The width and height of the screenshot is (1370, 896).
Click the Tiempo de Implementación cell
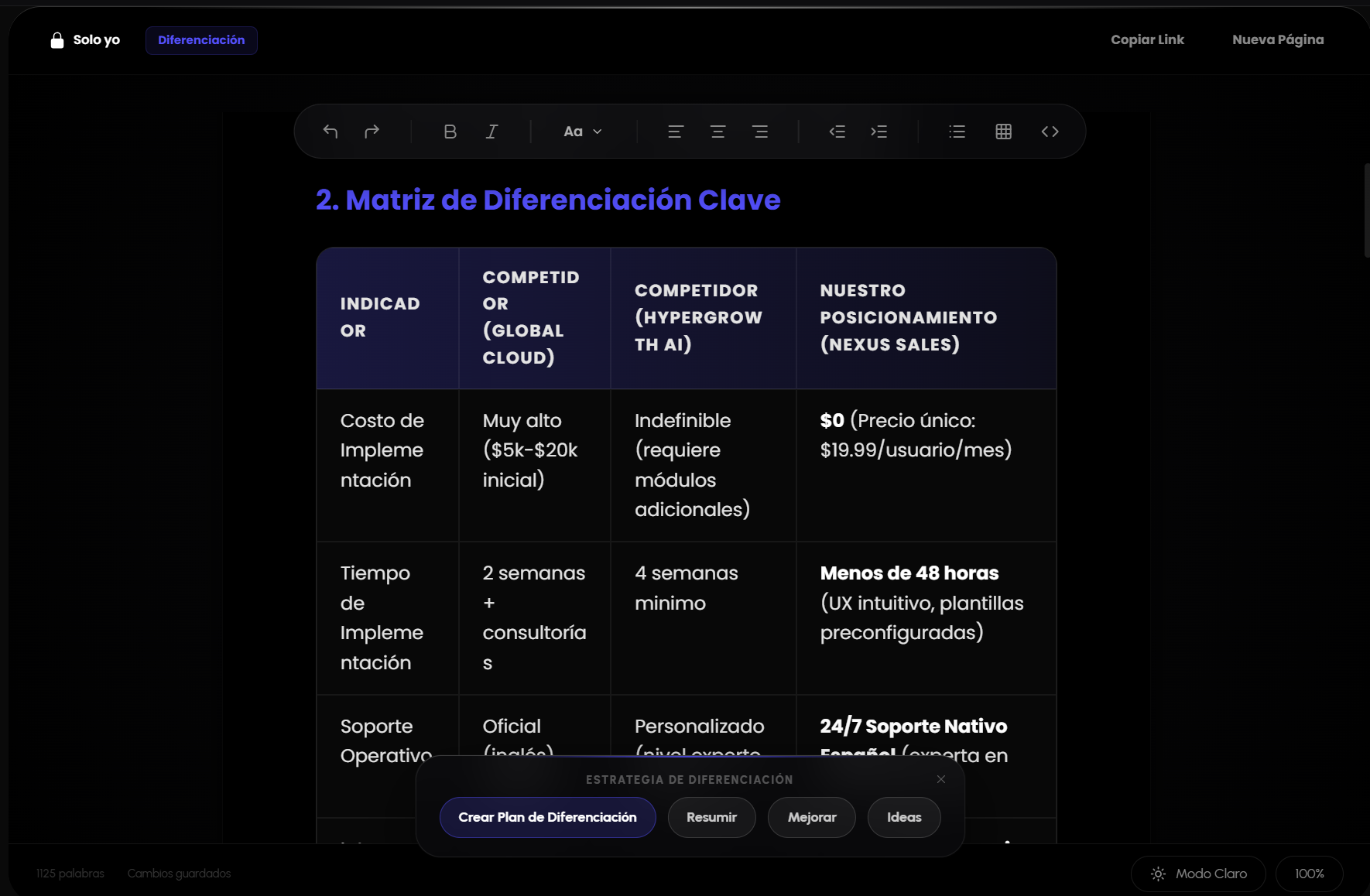coord(388,618)
